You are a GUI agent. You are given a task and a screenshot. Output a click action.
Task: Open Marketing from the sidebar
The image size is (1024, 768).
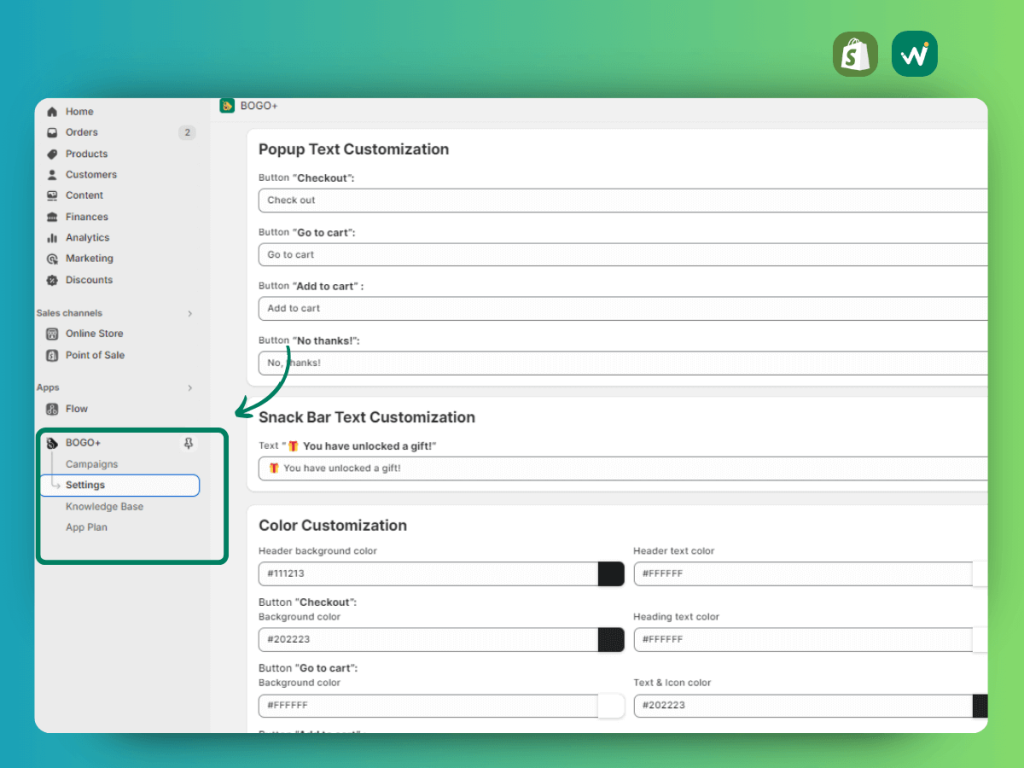[x=89, y=259]
